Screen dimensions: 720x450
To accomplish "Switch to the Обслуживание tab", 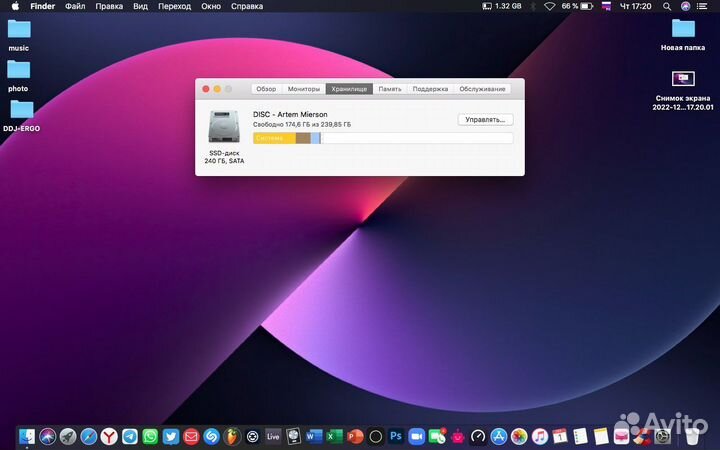I will click(482, 89).
